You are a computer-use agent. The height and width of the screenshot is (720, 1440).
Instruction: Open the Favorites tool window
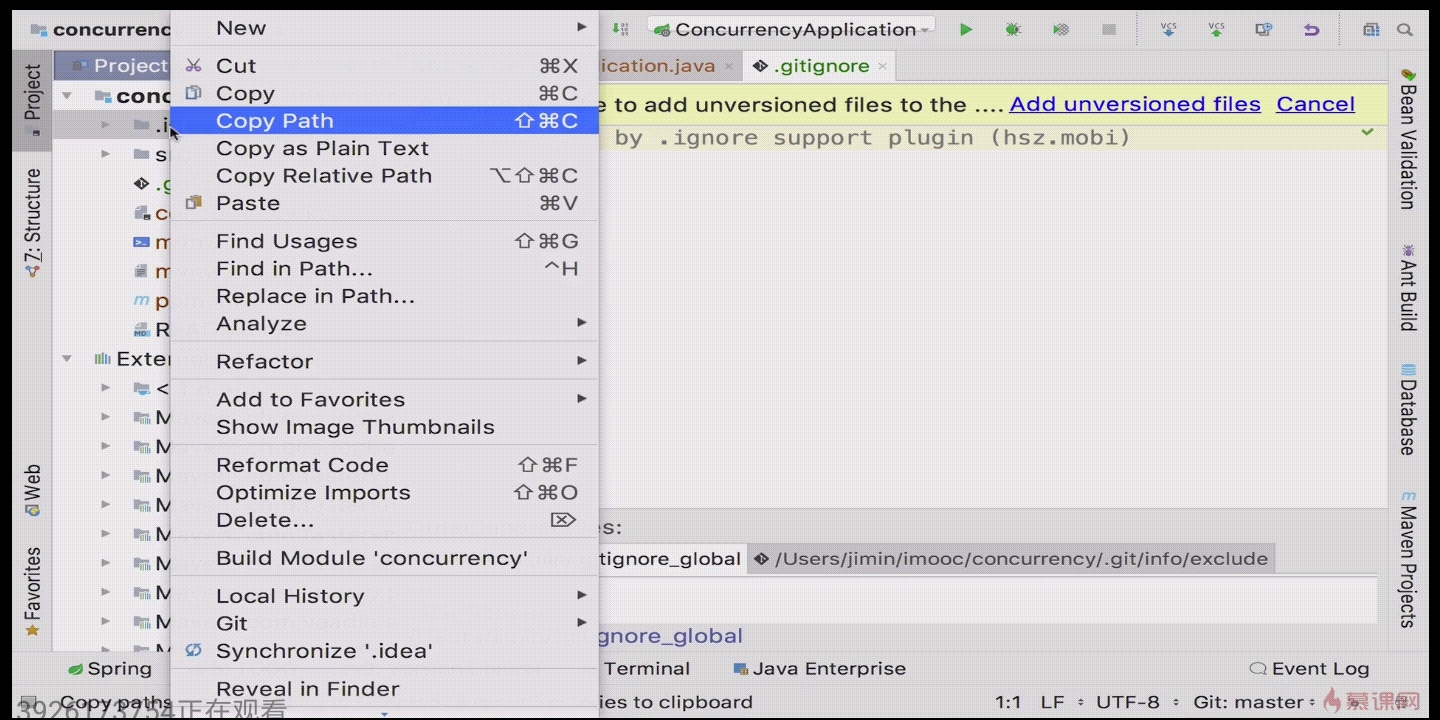pos(32,593)
